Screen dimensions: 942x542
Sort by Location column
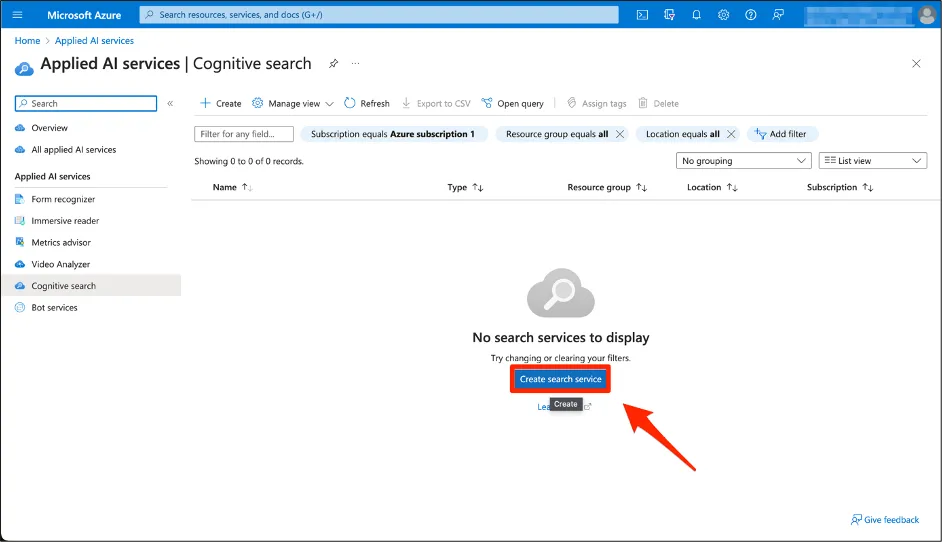coord(712,187)
